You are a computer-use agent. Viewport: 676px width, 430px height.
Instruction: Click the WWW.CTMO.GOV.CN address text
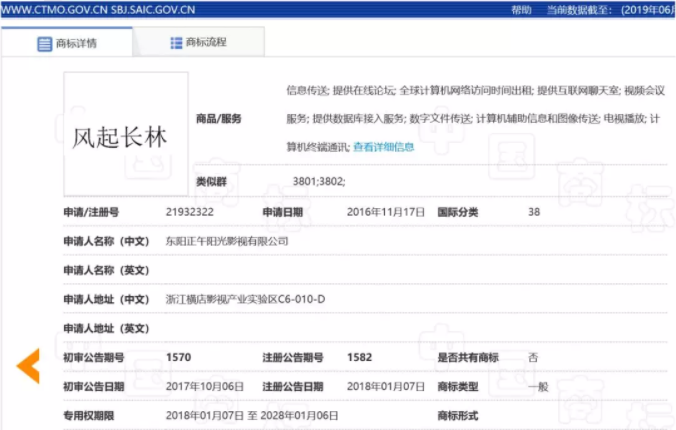(x=49, y=9)
